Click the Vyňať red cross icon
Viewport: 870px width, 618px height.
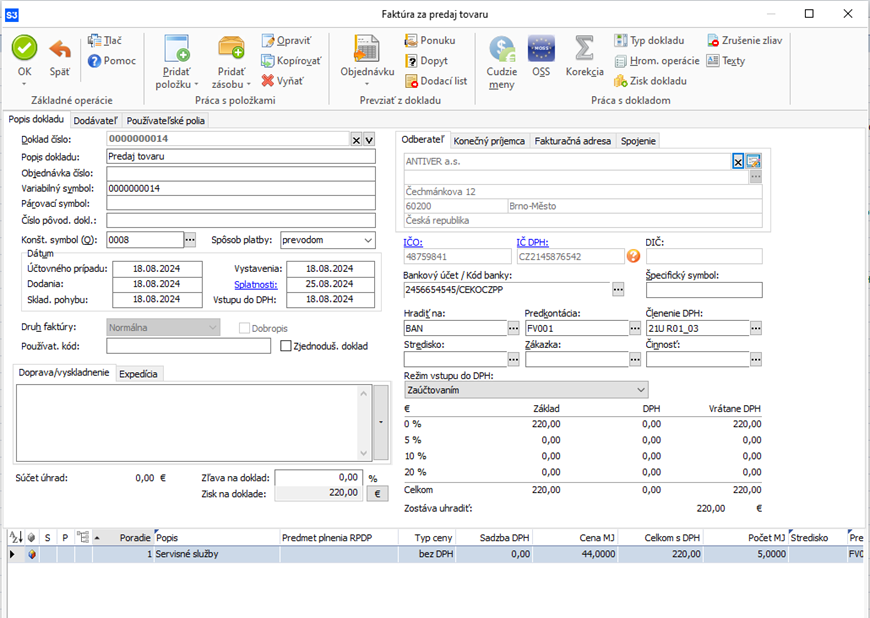click(x=269, y=80)
